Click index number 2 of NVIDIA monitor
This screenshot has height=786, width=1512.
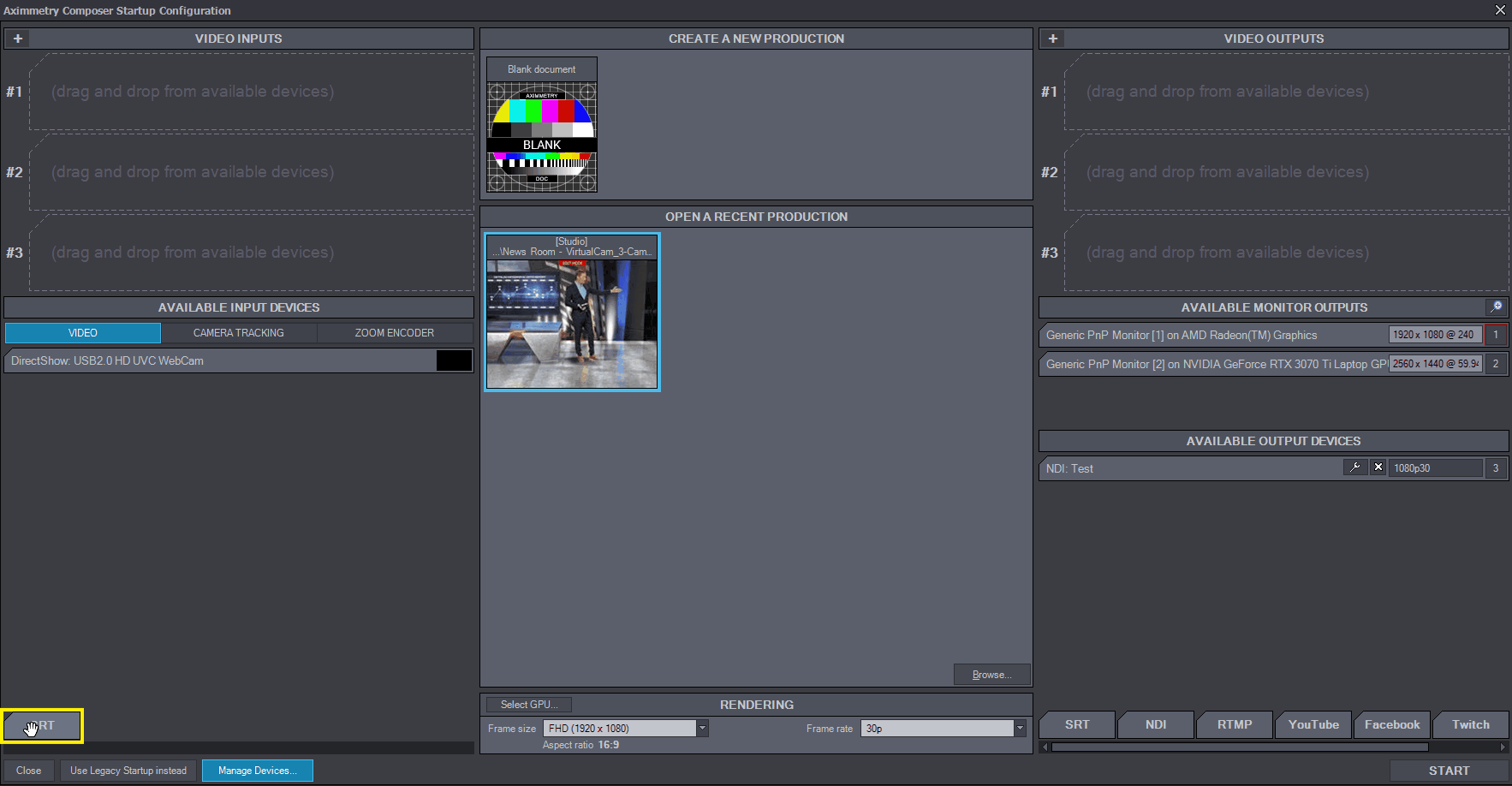(1496, 364)
